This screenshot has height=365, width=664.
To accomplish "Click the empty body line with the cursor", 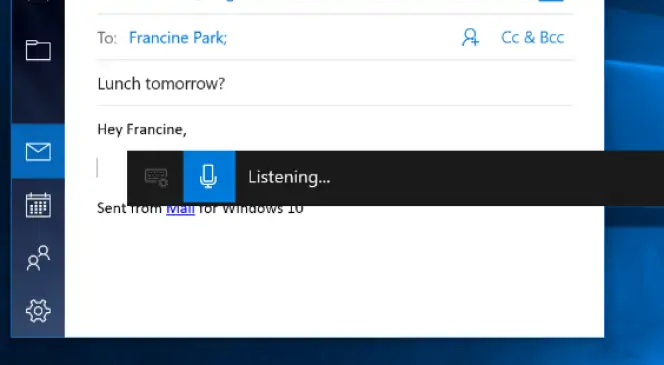I will [x=111, y=168].
